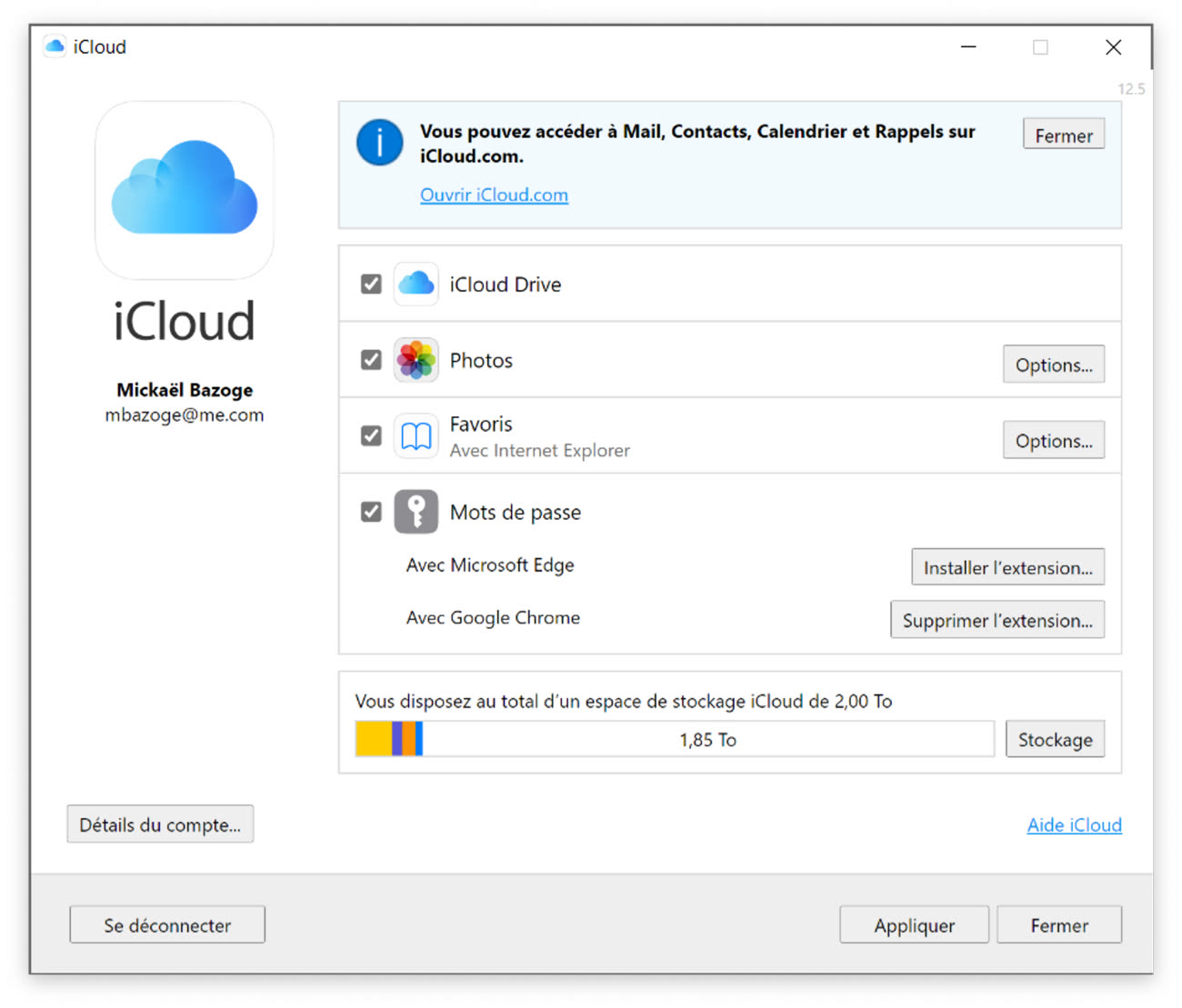
Task: Disable the Favoris checkbox
Action: tap(371, 436)
